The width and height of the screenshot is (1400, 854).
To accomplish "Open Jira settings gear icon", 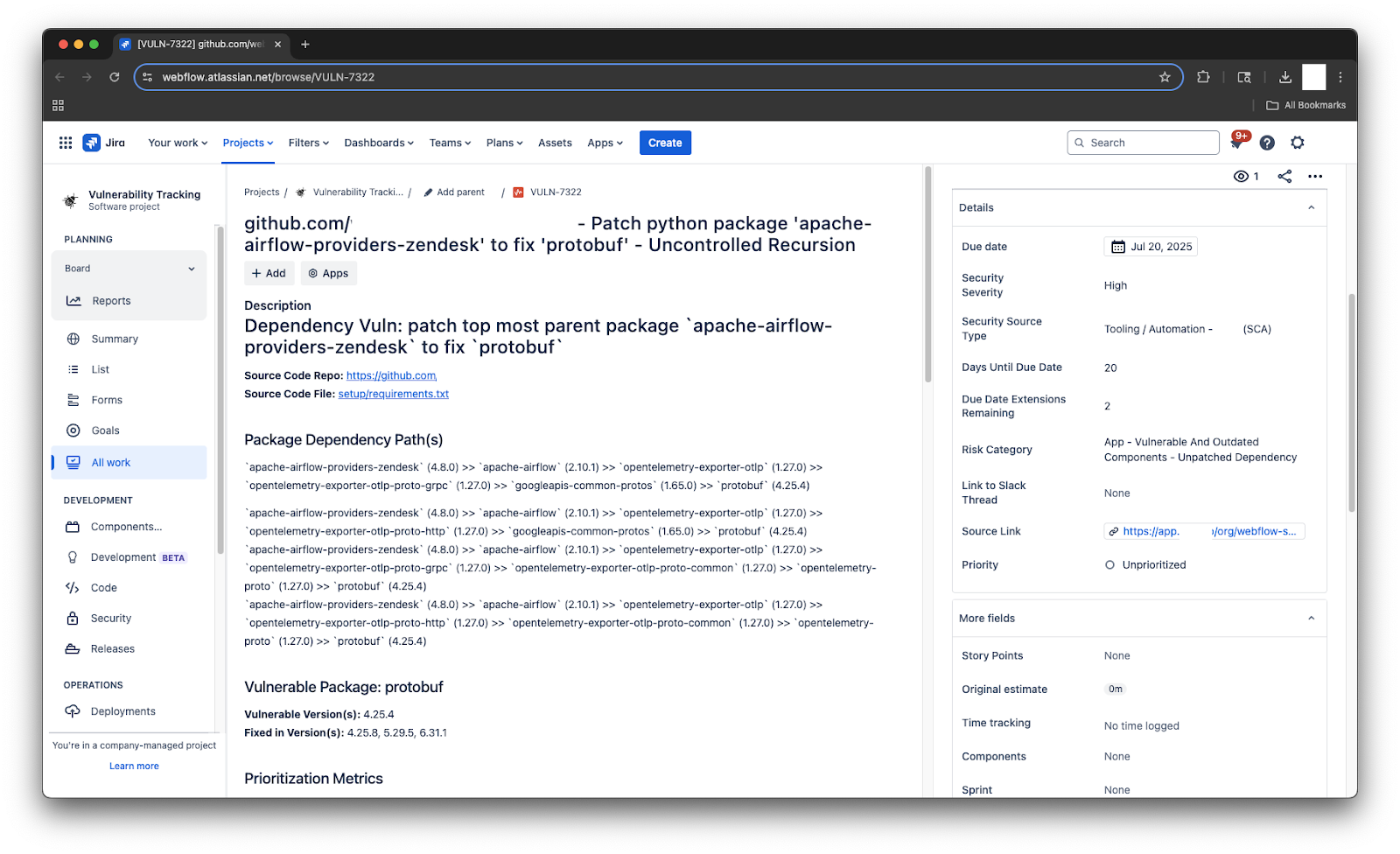I will point(1298,143).
